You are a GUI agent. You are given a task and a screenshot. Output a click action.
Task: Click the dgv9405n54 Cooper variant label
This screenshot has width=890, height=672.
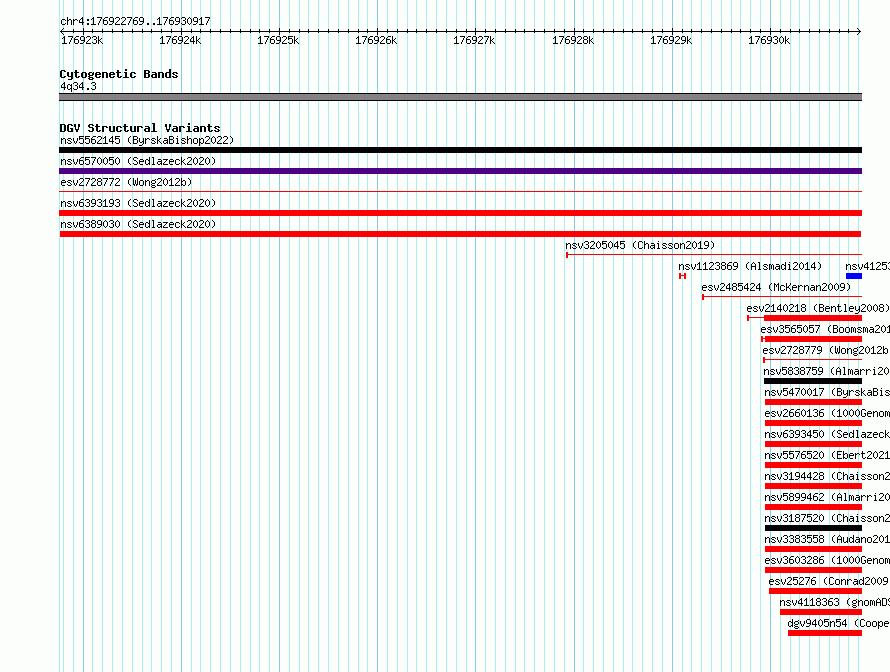[838, 623]
